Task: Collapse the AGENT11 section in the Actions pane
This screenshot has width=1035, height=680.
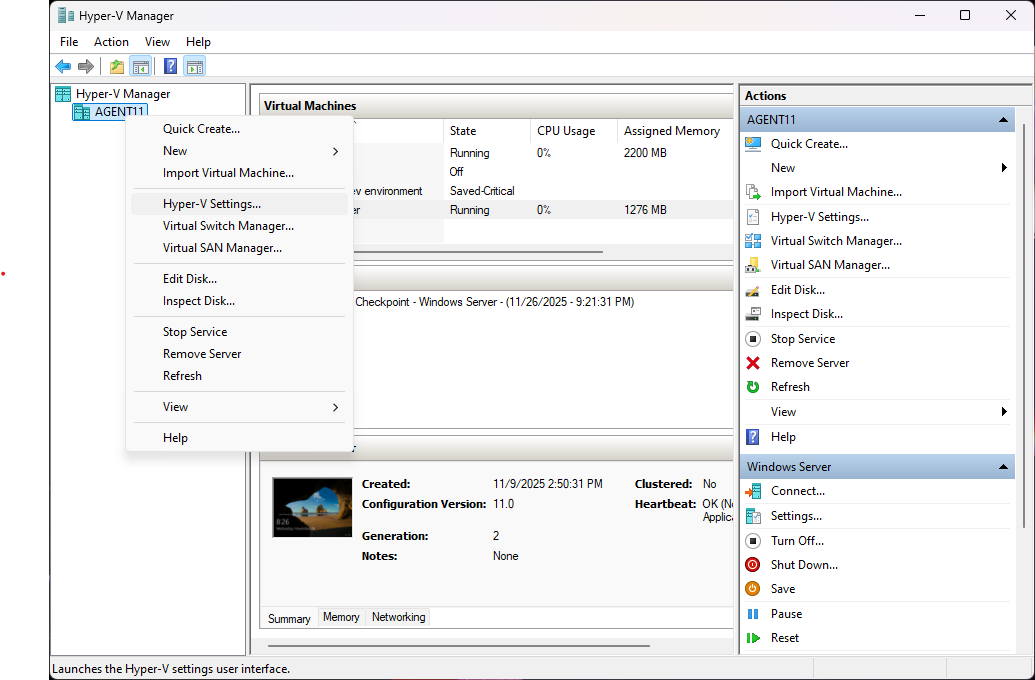Action: 1004,120
